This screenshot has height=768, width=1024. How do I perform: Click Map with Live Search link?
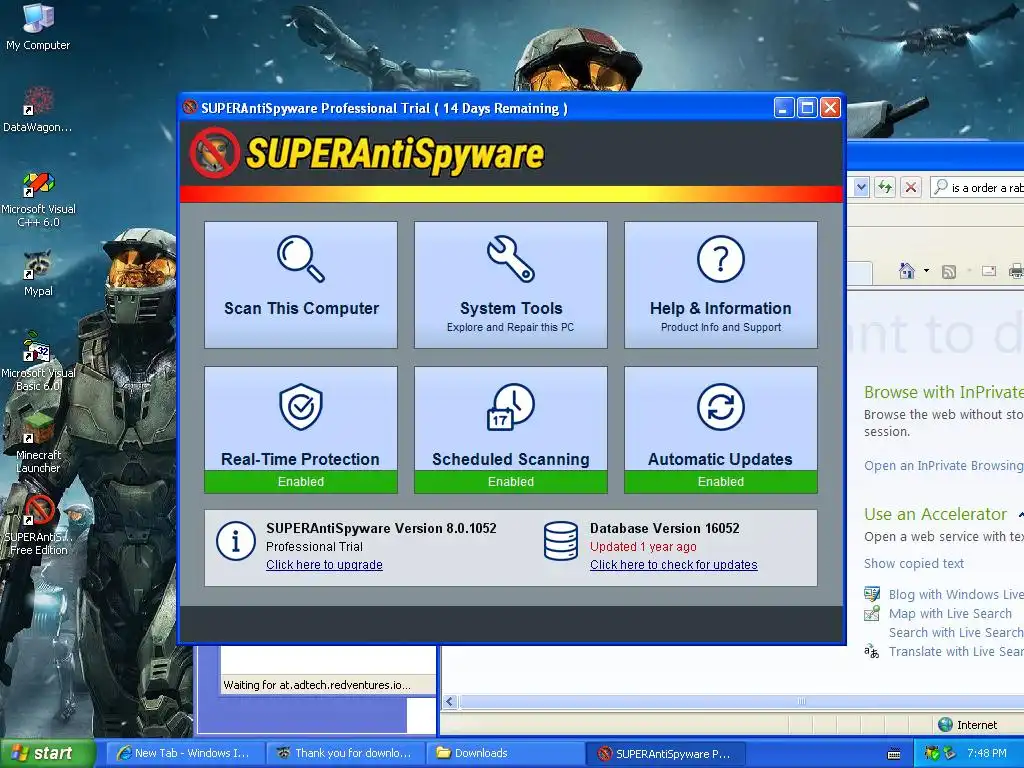pyautogui.click(x=950, y=613)
